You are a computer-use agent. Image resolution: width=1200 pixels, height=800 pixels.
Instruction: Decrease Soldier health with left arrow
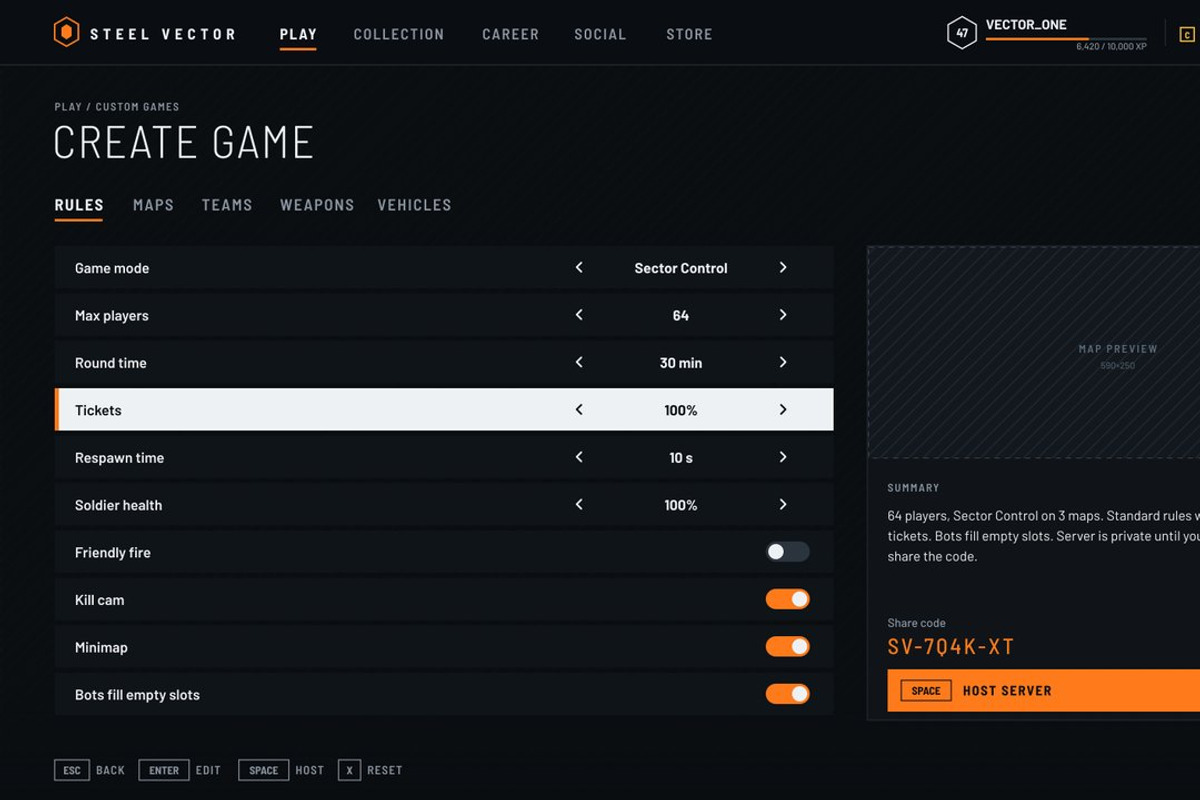click(579, 505)
